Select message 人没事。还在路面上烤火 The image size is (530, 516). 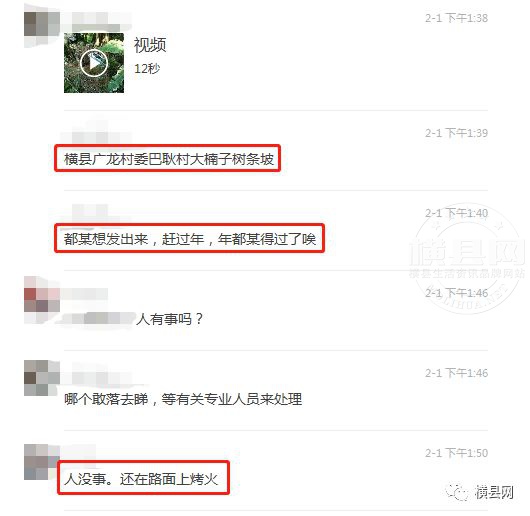[x=141, y=479]
